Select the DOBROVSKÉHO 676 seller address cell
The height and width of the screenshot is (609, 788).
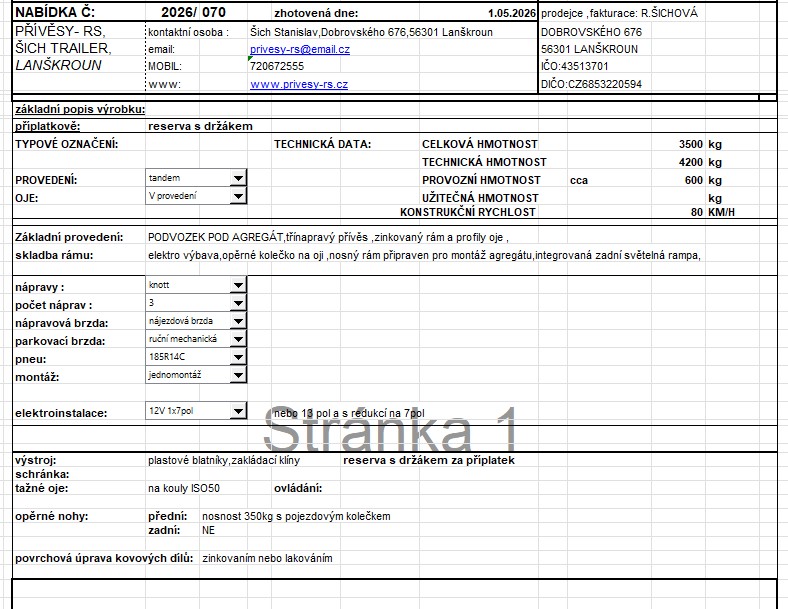point(591,32)
